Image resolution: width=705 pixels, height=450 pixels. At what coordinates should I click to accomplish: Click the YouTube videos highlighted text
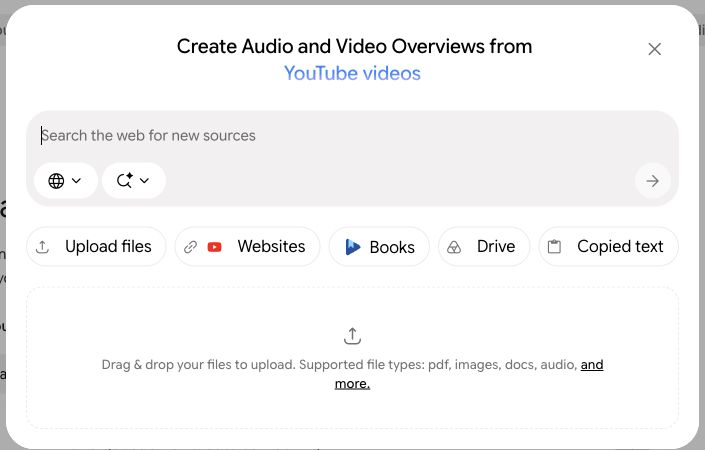point(352,73)
